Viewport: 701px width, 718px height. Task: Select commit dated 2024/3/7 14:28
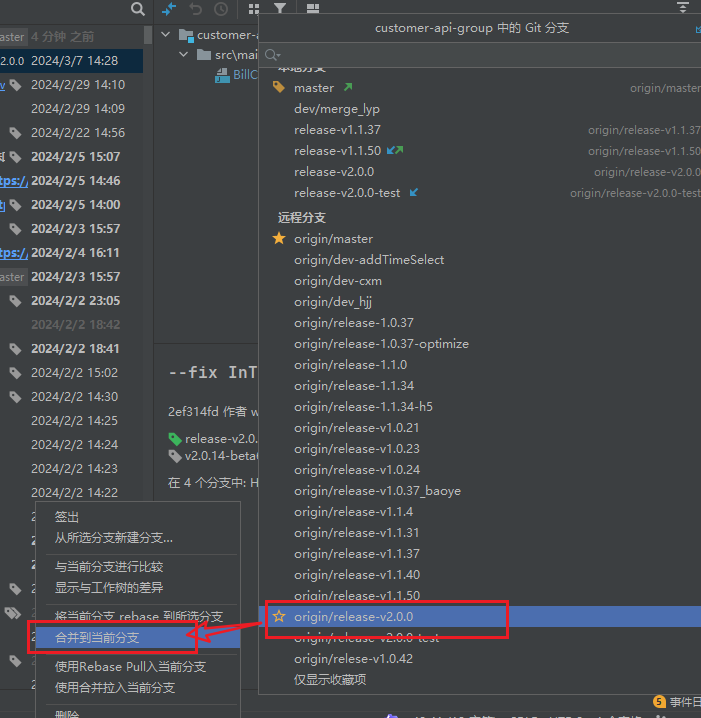74,61
